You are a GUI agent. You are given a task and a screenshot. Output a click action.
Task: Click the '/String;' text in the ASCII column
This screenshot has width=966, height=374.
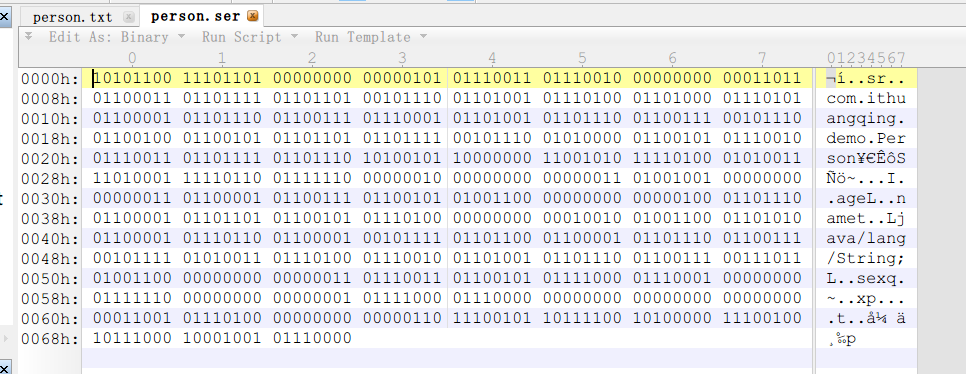[866, 258]
